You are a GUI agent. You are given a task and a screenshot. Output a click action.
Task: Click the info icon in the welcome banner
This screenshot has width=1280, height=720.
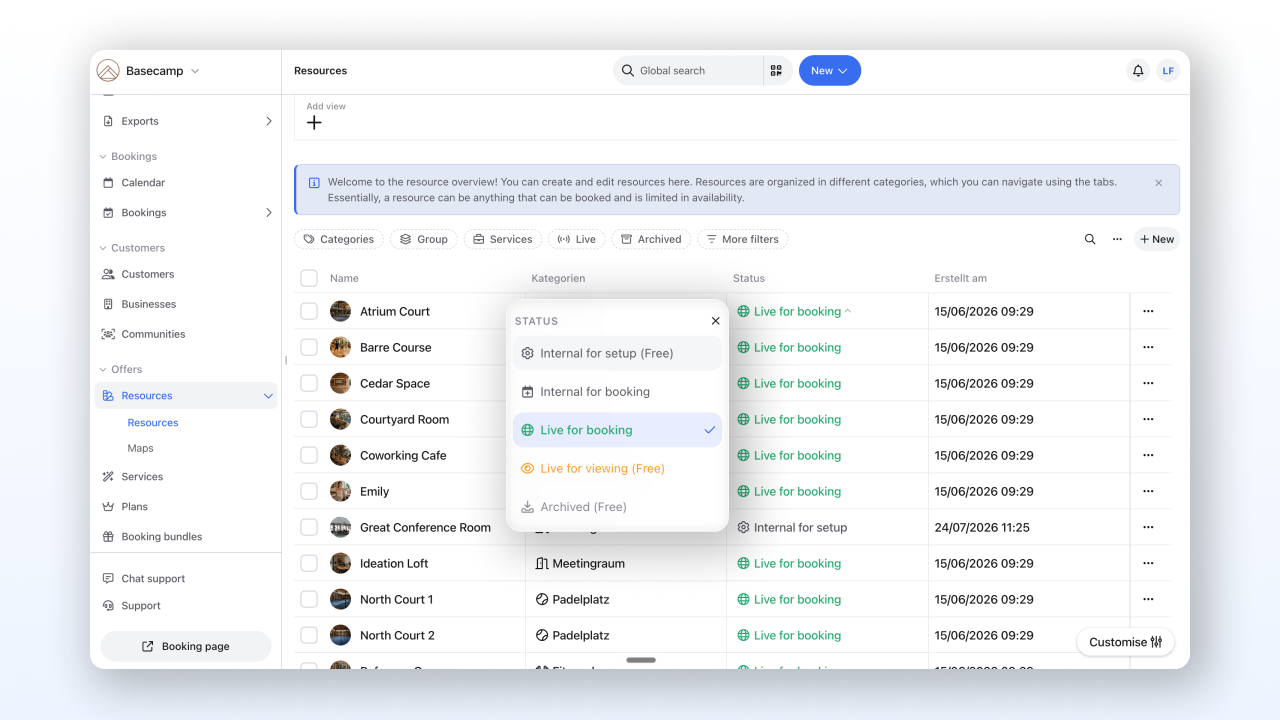click(314, 183)
